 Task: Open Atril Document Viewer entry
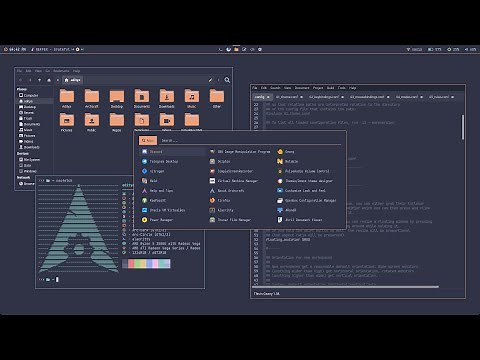308,220
